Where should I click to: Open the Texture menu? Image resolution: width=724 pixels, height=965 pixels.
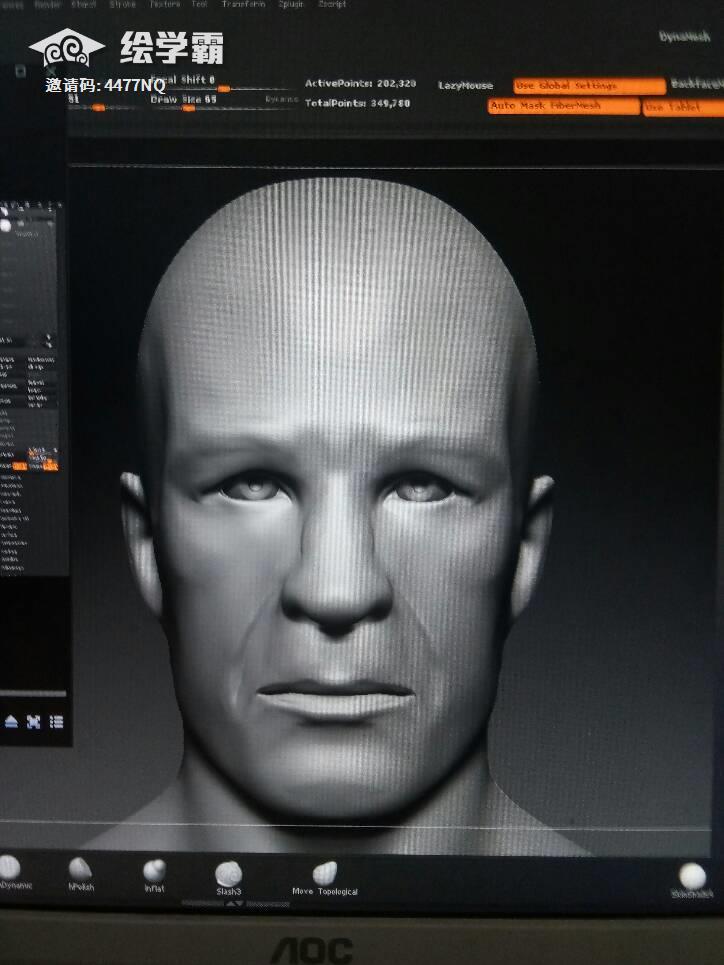click(x=165, y=4)
